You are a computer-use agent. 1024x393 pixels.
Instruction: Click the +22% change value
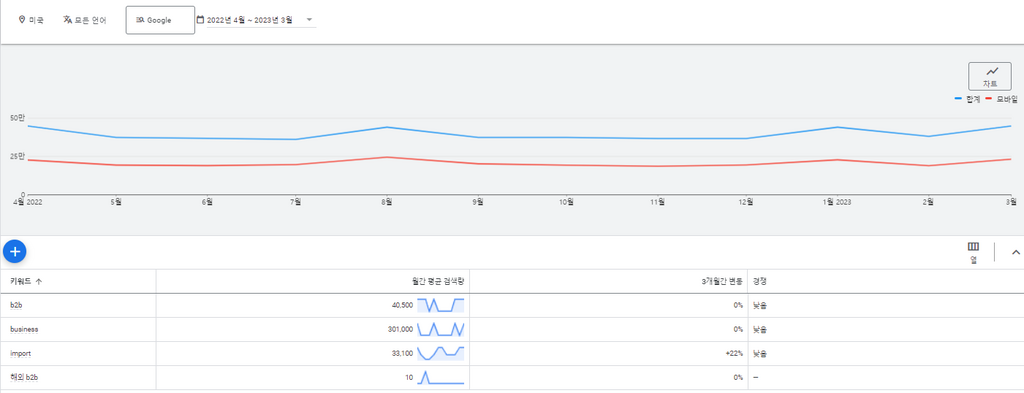coord(734,354)
